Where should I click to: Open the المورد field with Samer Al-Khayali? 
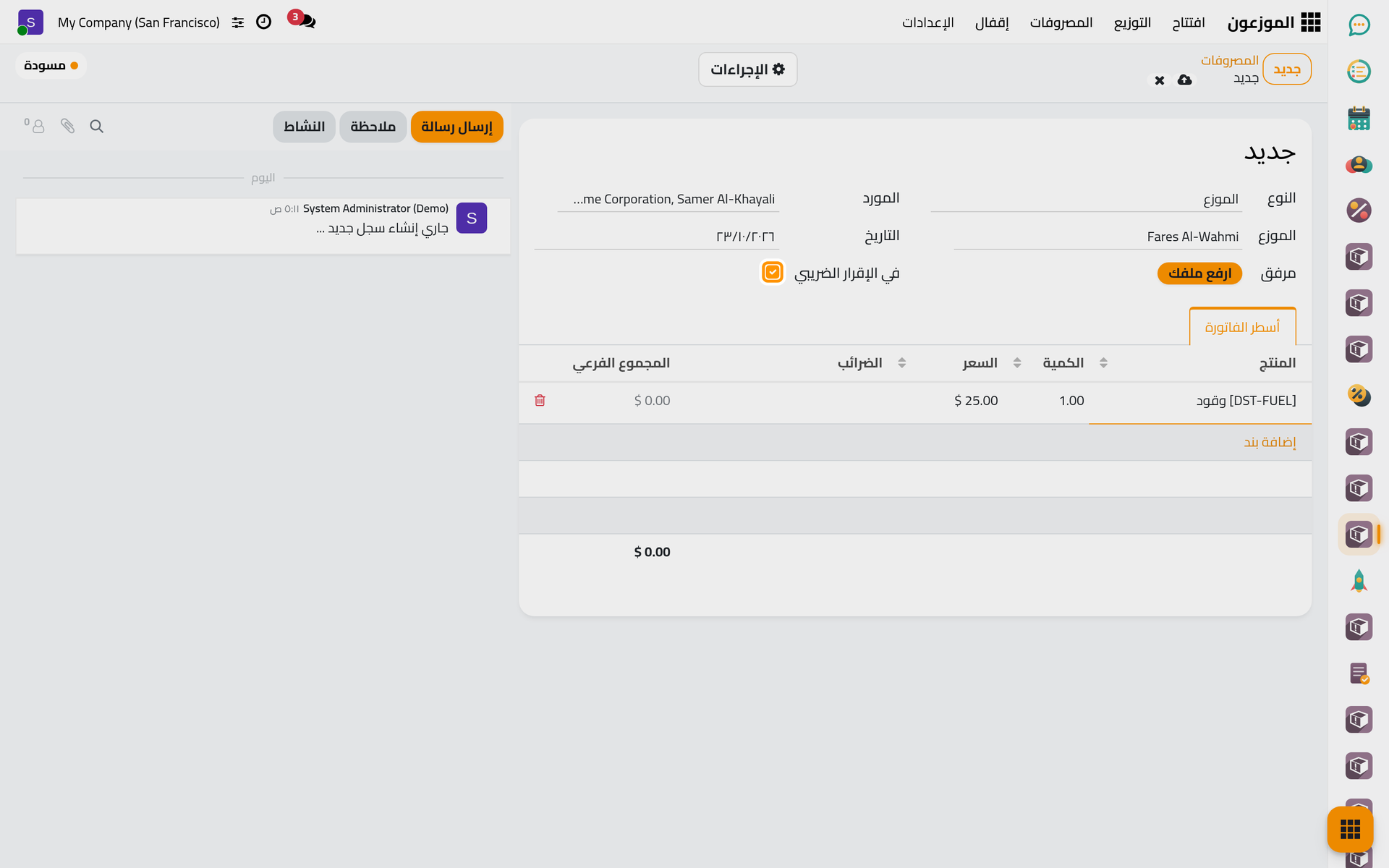[668, 199]
